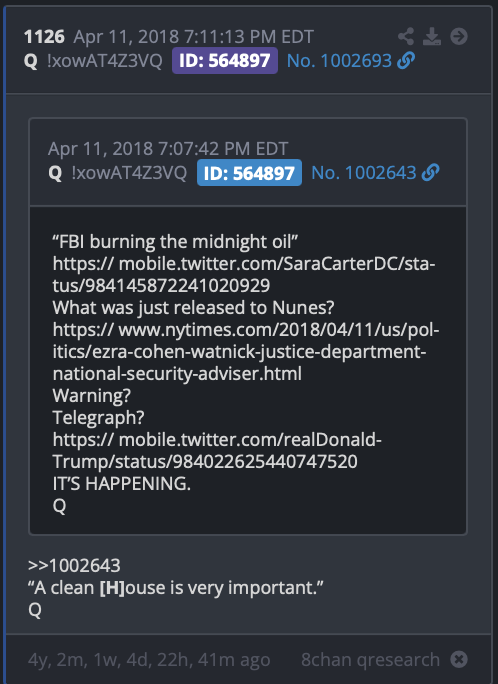The height and width of the screenshot is (684, 498).
Task: Click the relative time ago footer text
Action: (x=149, y=660)
